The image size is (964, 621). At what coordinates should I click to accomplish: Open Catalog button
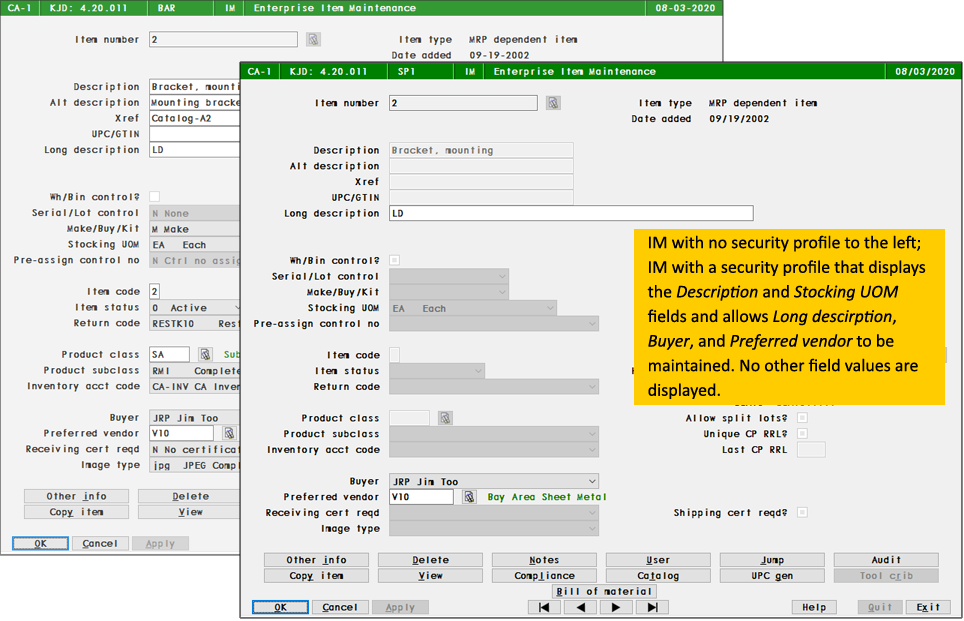(658, 576)
